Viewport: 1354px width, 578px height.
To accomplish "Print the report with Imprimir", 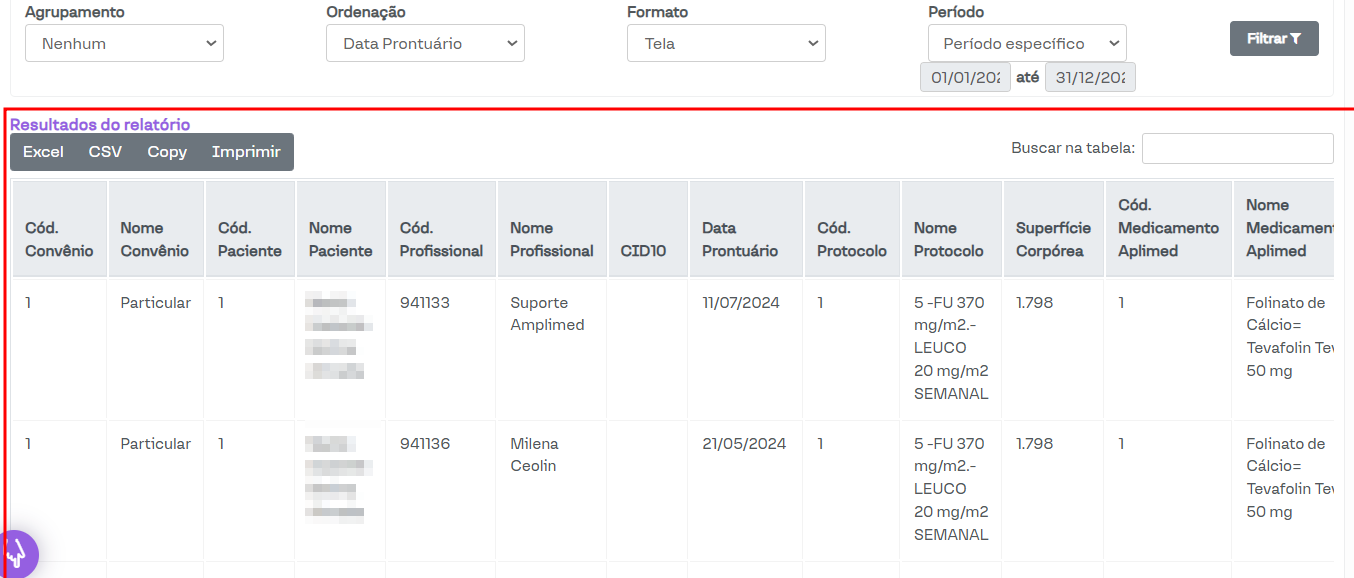I will [246, 152].
